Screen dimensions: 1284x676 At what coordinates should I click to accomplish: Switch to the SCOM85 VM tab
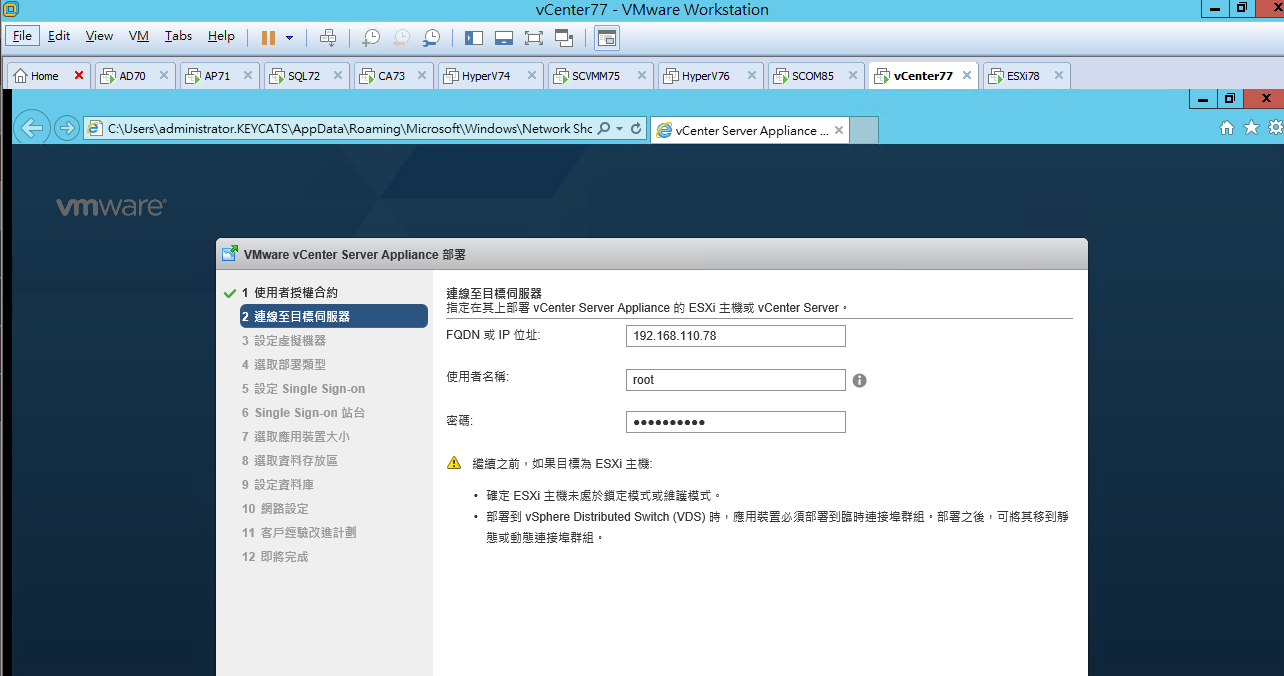[x=812, y=76]
